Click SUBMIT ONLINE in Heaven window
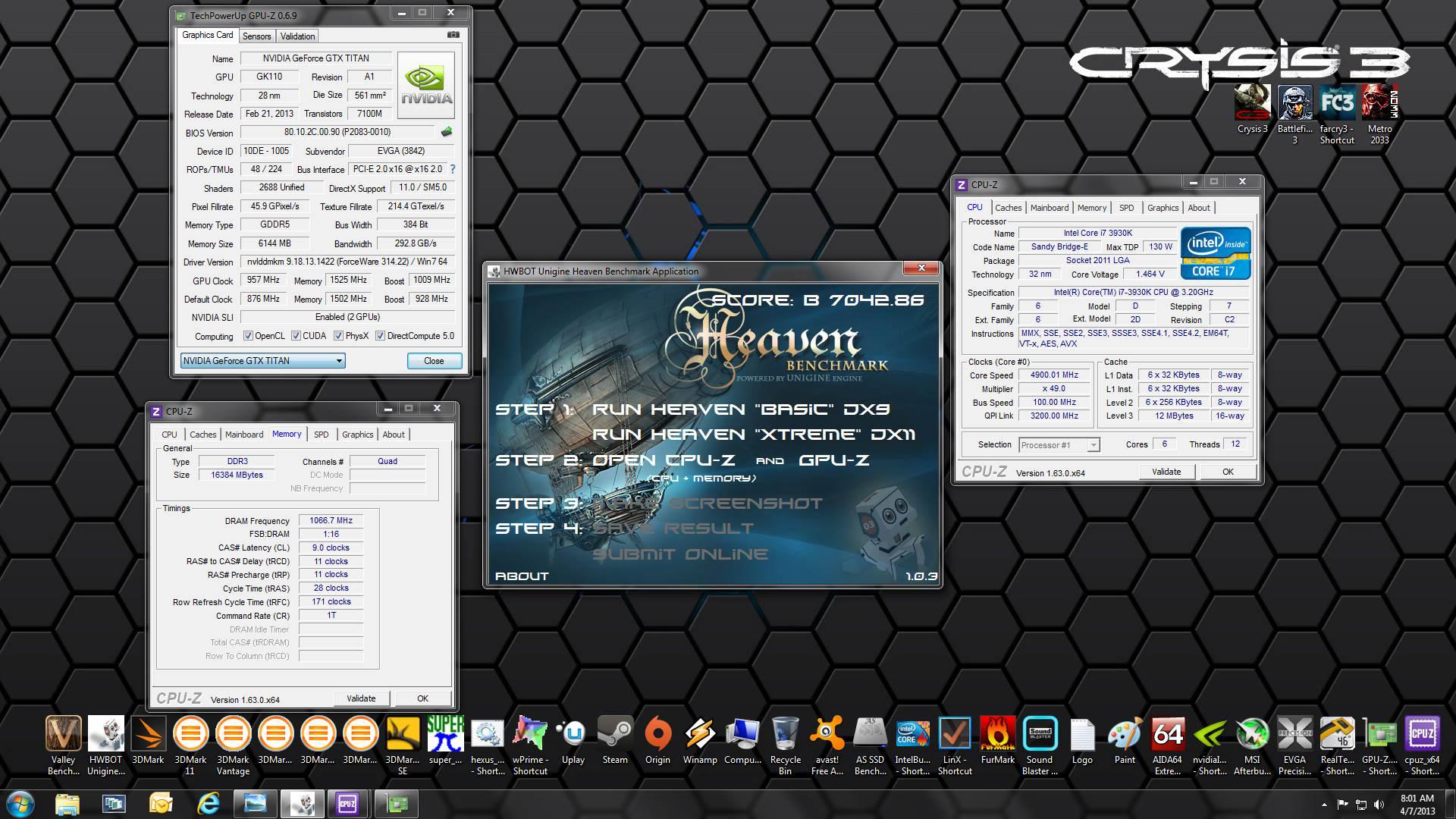Viewport: 1456px width, 819px height. click(x=680, y=554)
